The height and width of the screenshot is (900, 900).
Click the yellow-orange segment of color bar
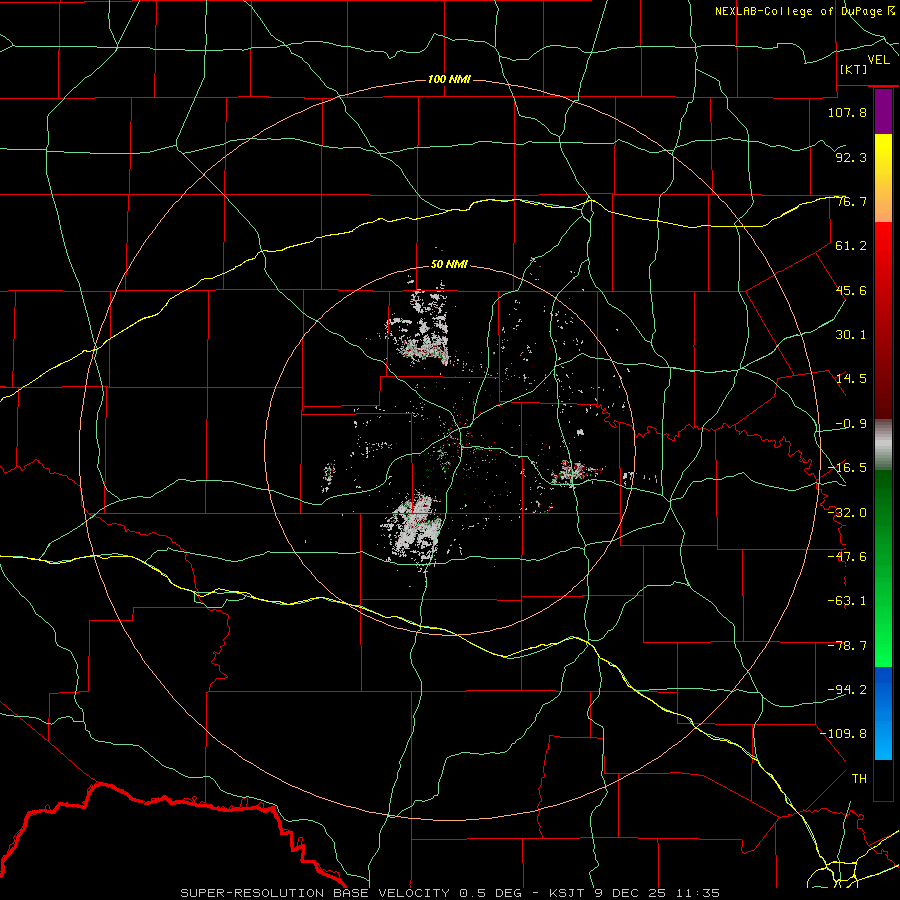coord(883,178)
